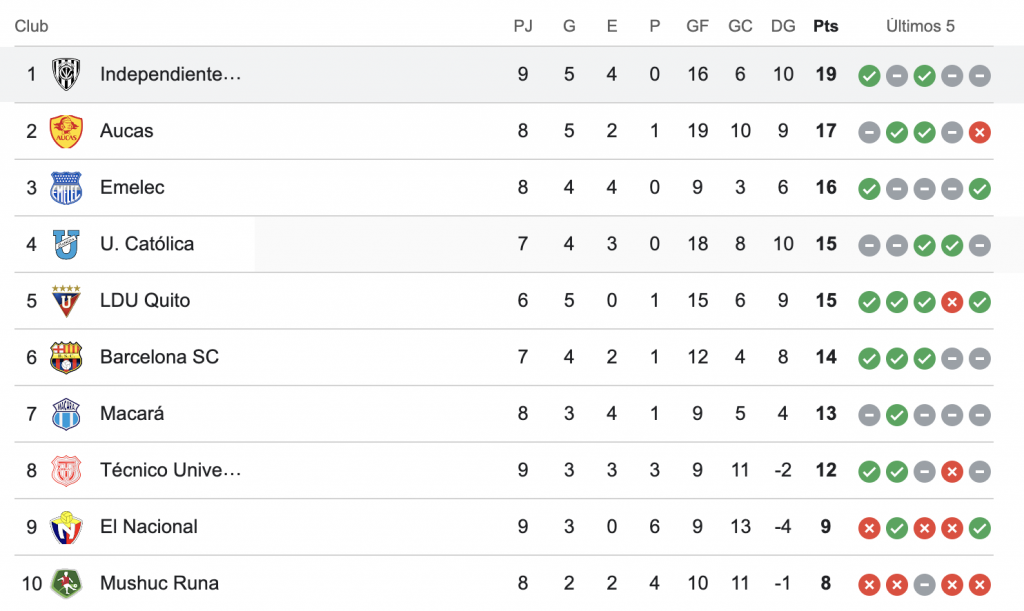Click the Aucas club crest icon
This screenshot has width=1024, height=611.
pos(66,131)
